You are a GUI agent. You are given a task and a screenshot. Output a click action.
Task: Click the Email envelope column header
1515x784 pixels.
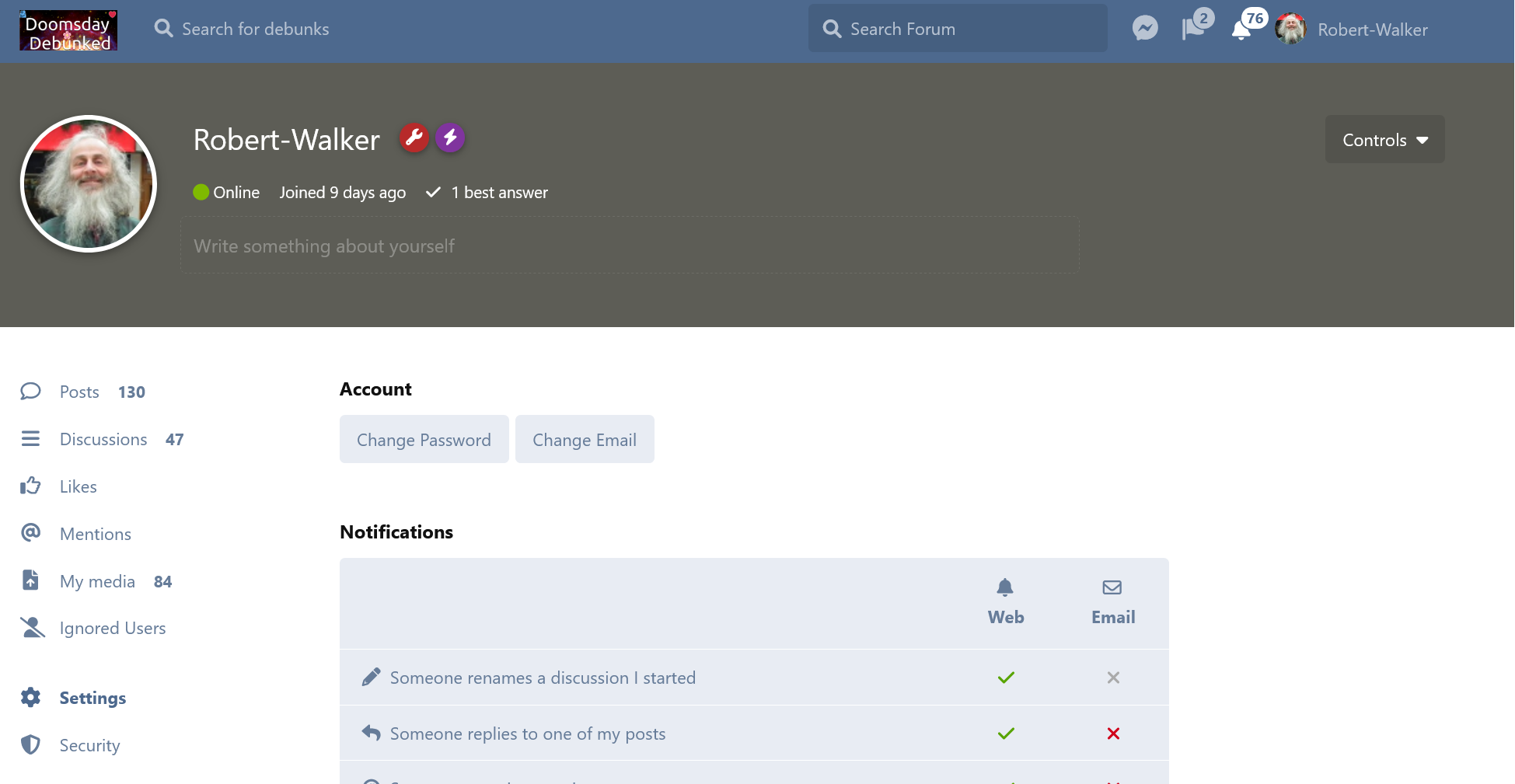coord(1112,601)
